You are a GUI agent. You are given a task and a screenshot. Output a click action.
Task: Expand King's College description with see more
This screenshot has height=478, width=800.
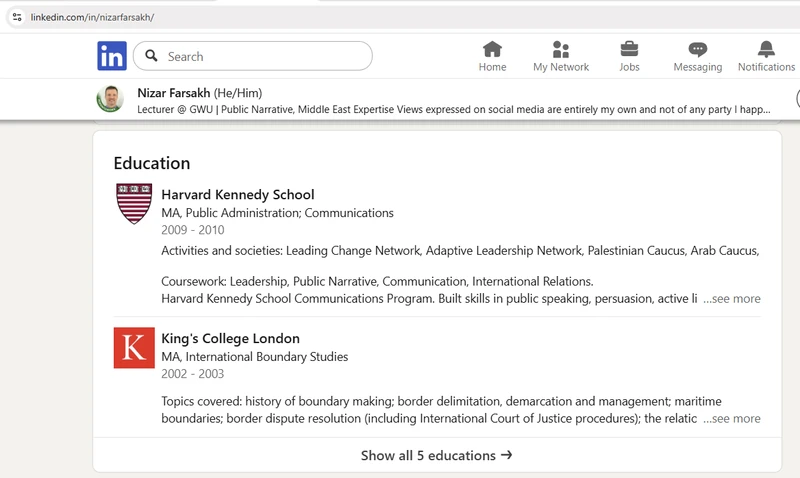pos(731,419)
